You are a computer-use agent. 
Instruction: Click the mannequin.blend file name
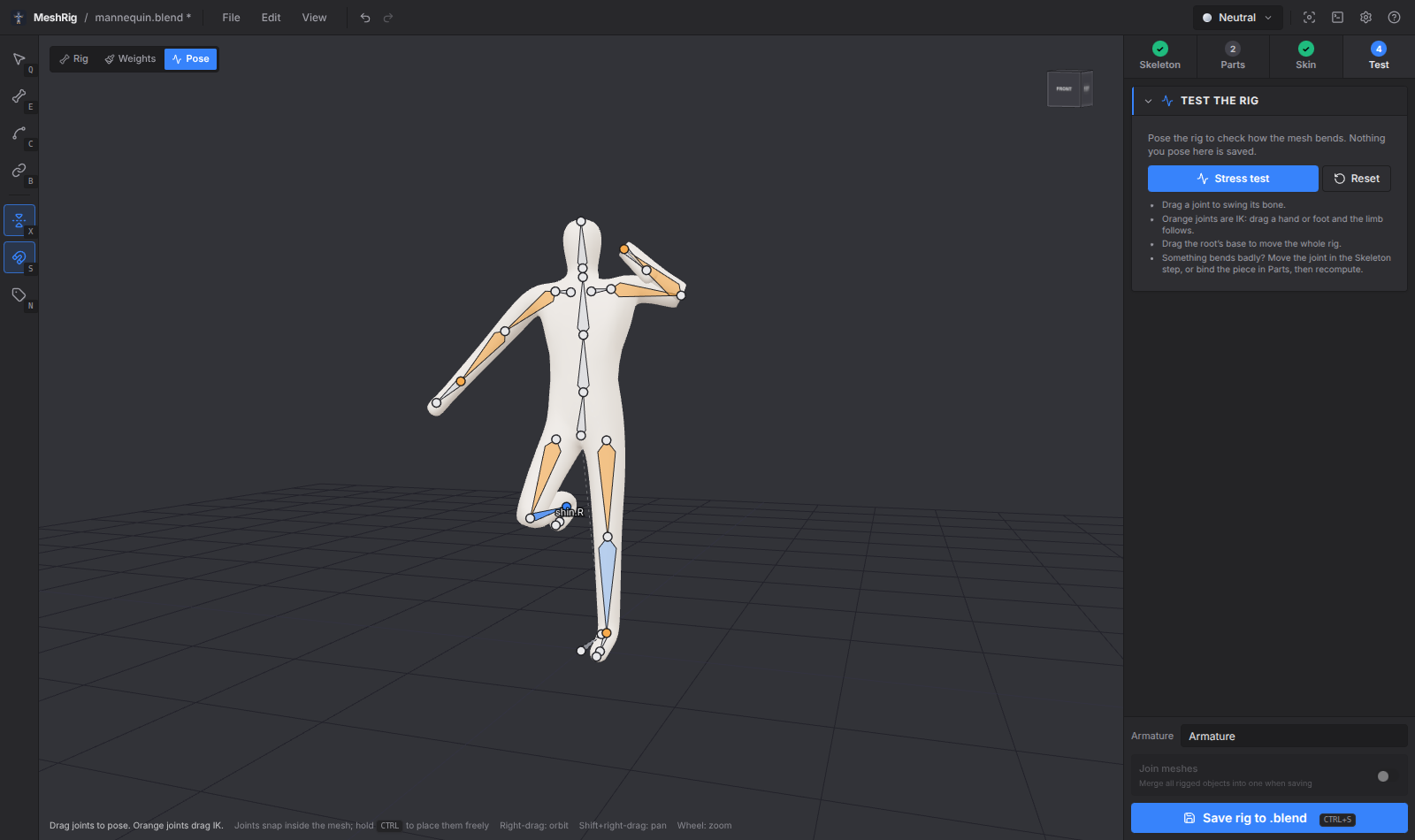[143, 18]
